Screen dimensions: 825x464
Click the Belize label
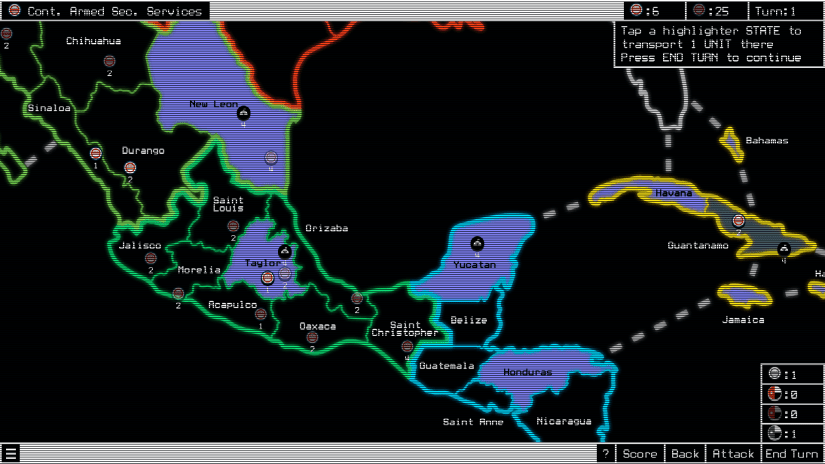pos(468,320)
